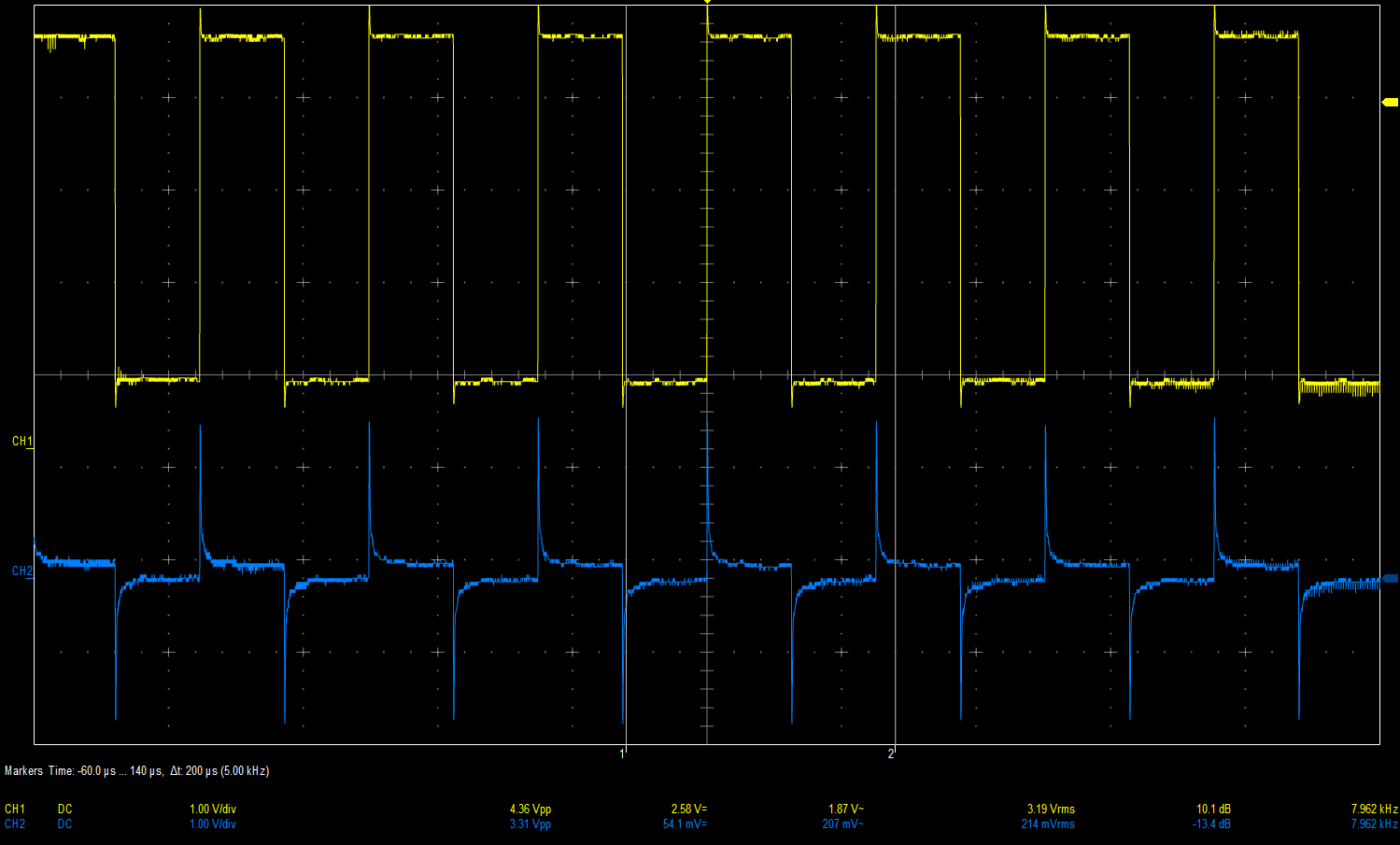Click the CH2 -13.4 dB reading

point(1211,824)
